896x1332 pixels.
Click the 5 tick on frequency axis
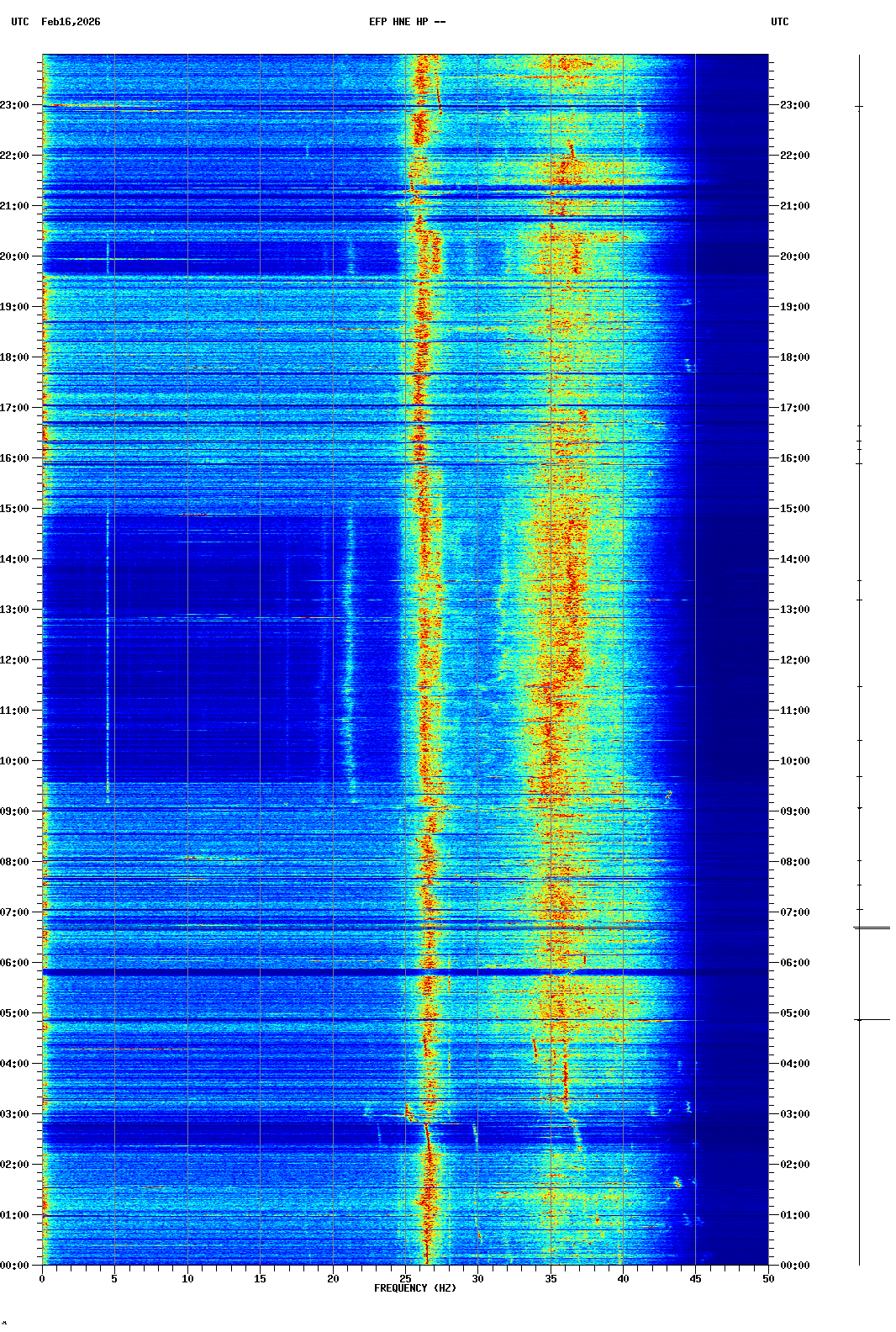pos(114,1278)
